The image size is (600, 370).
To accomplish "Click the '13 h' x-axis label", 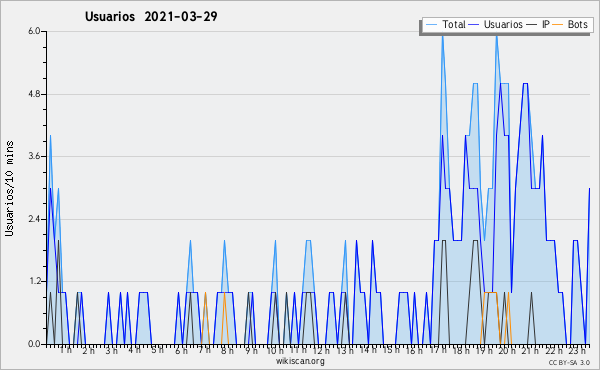I will point(345,350).
